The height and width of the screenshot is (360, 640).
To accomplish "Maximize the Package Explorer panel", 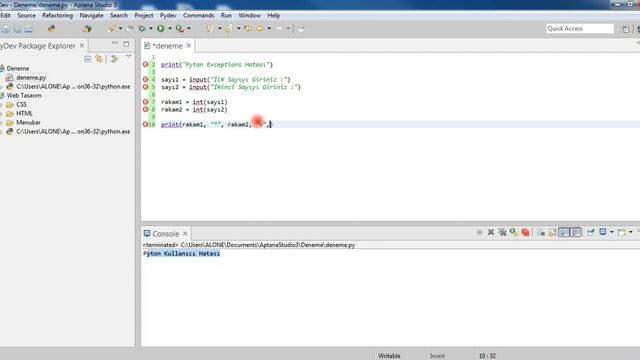I will tap(126, 44).
